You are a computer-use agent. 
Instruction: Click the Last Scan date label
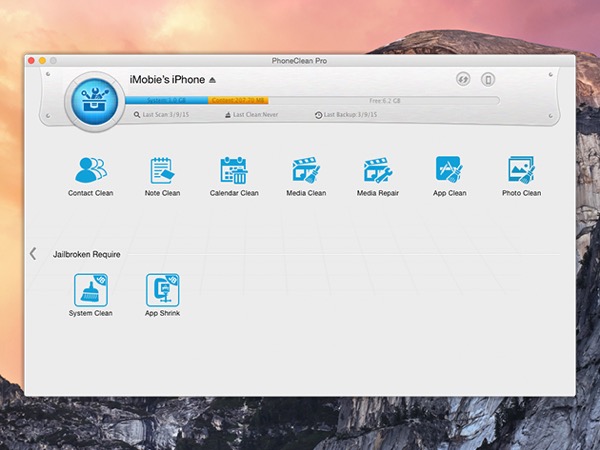pos(161,114)
